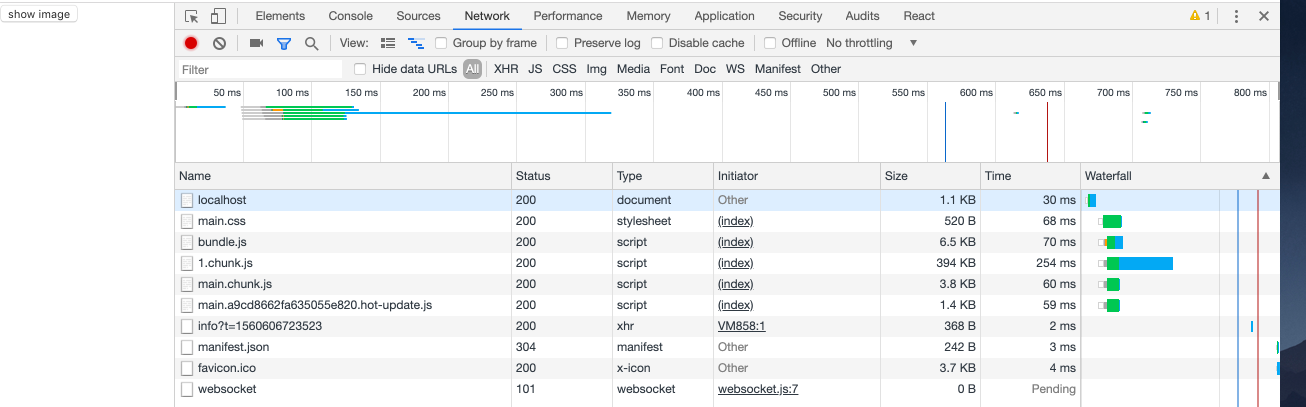Open the DevTools three-dot menu
This screenshot has width=1306, height=407.
[x=1237, y=16]
